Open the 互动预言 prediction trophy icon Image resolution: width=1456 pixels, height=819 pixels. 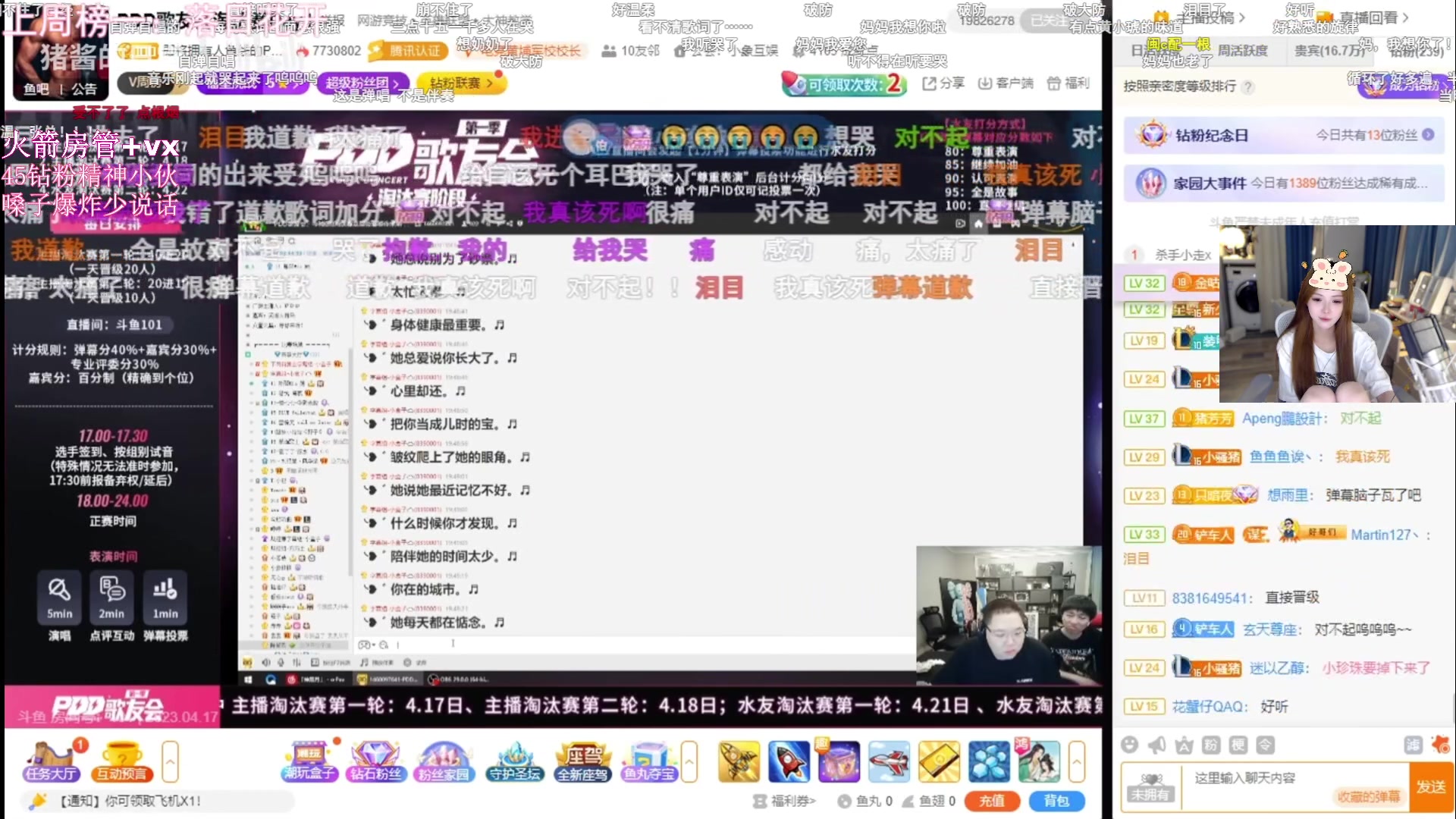pyautogui.click(x=121, y=761)
